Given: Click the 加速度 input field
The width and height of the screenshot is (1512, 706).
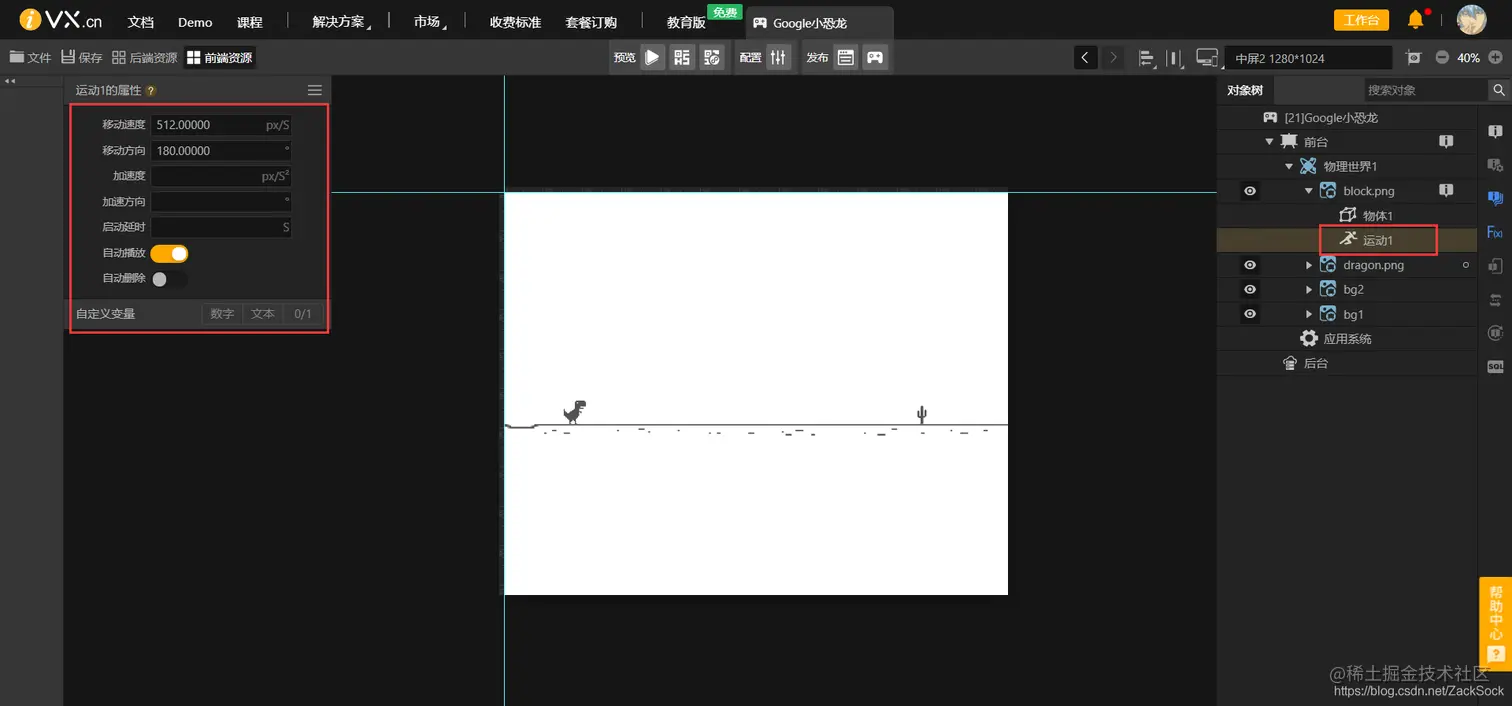Looking at the screenshot, I should click(221, 176).
